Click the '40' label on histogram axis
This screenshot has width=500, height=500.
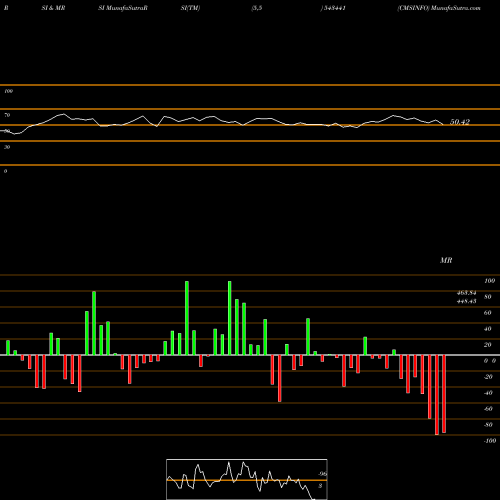[487, 329]
